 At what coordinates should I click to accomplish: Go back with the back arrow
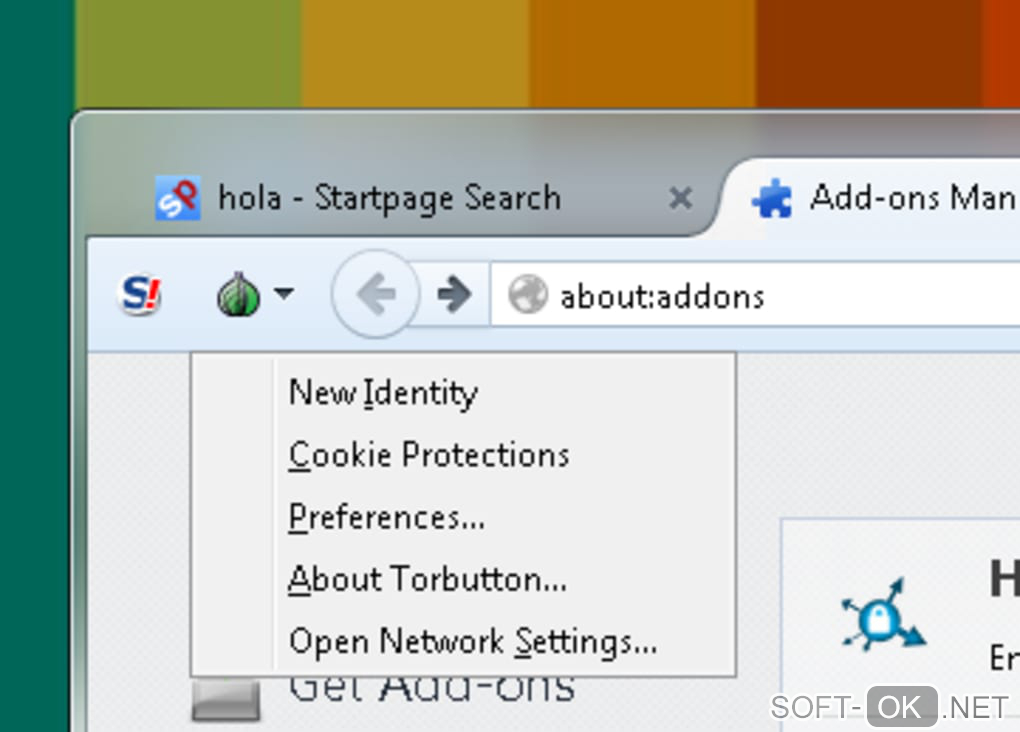point(375,294)
